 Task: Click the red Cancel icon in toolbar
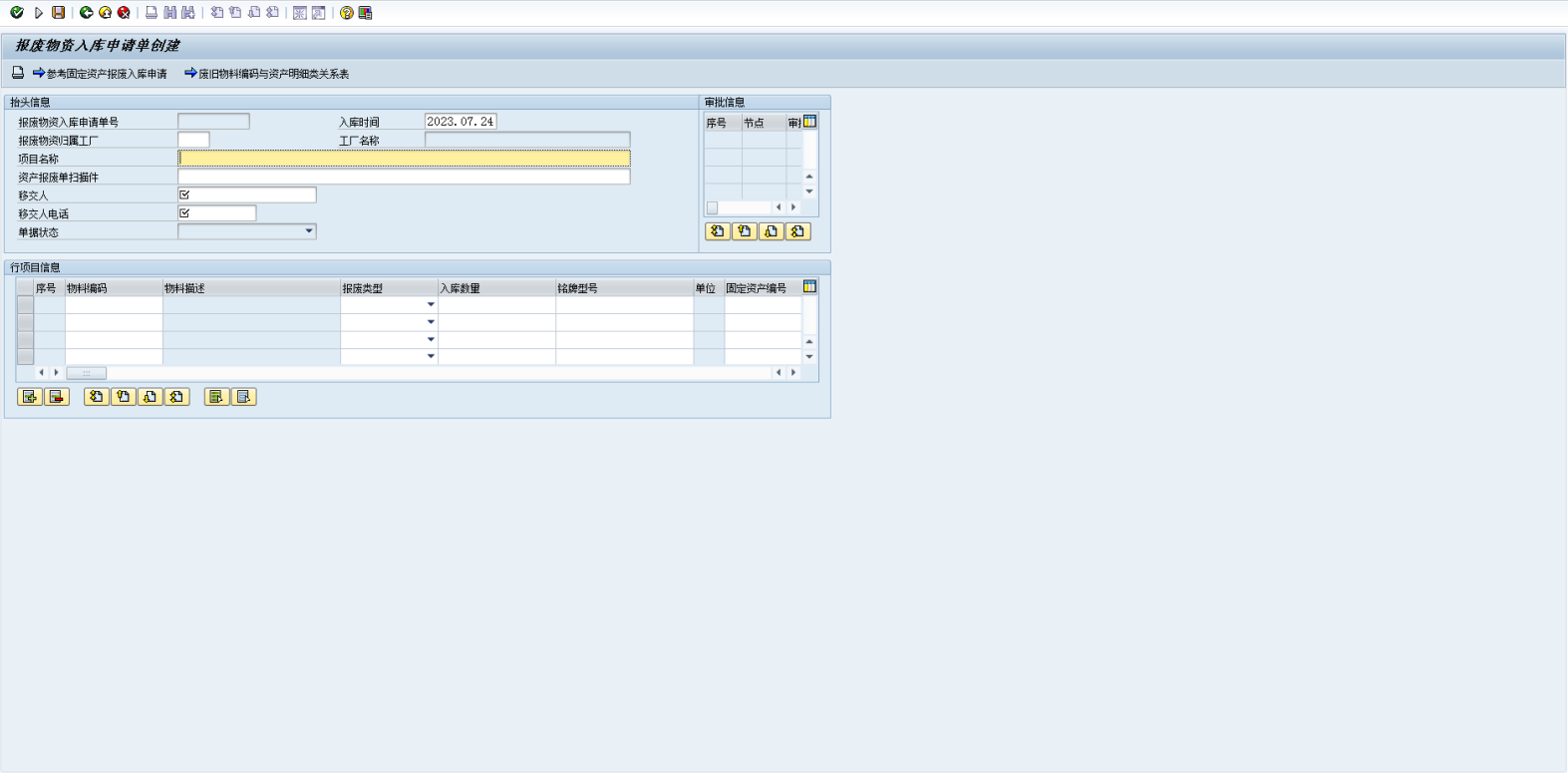click(124, 13)
